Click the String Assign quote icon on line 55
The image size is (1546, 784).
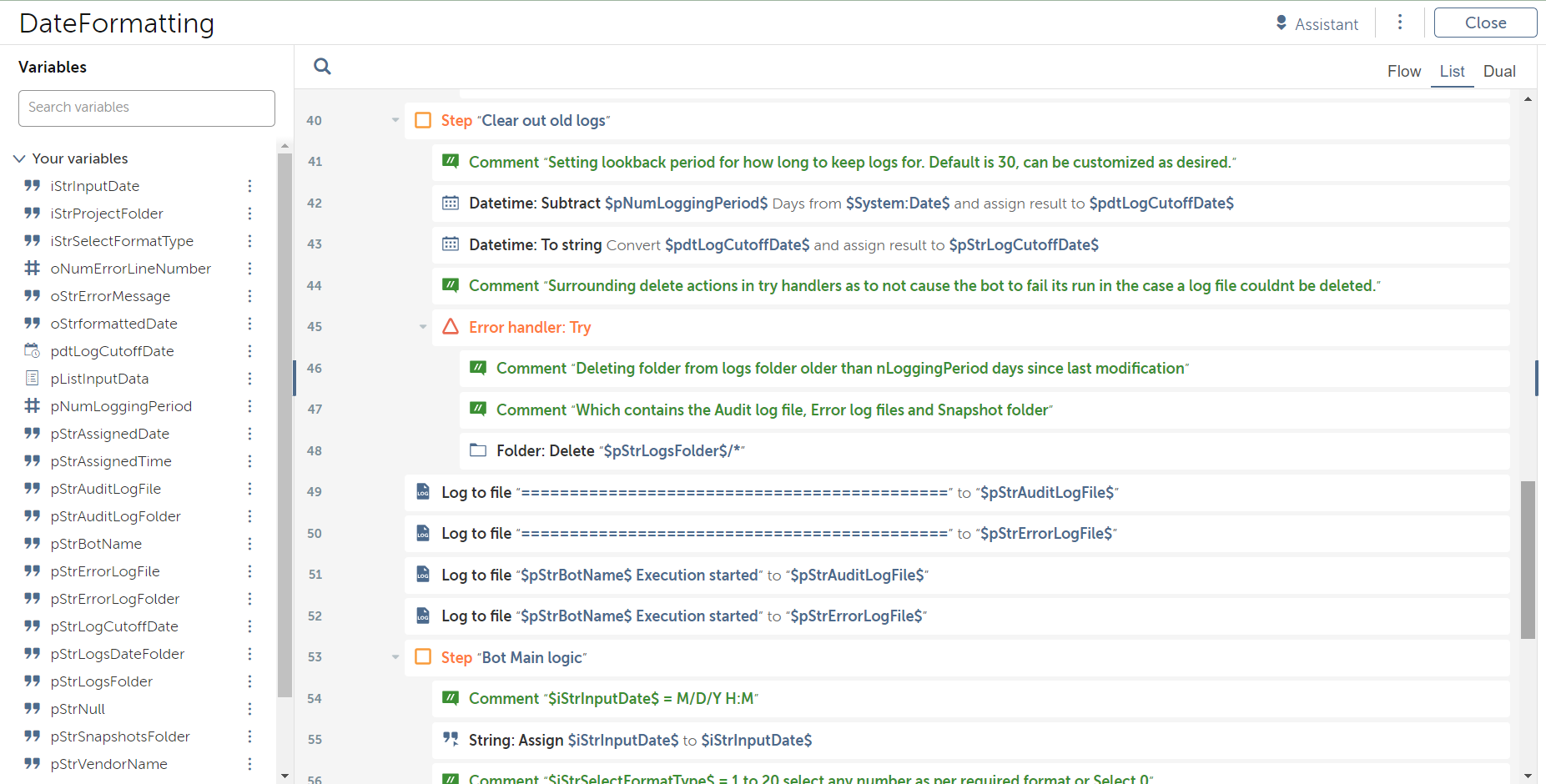point(451,739)
